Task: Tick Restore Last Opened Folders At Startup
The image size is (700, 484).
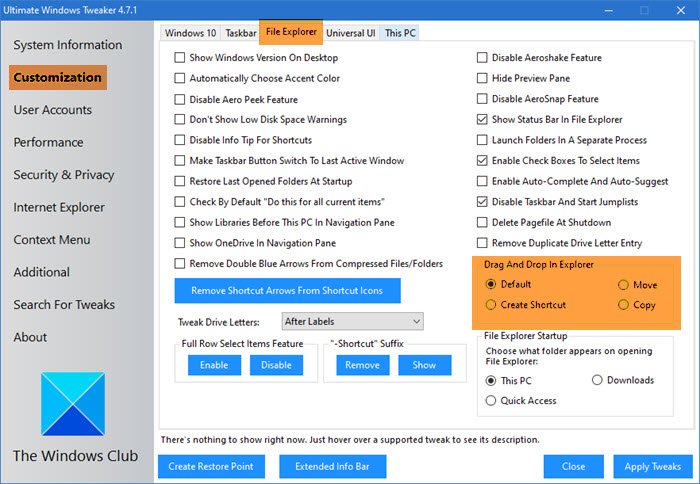Action: pyautogui.click(x=179, y=181)
